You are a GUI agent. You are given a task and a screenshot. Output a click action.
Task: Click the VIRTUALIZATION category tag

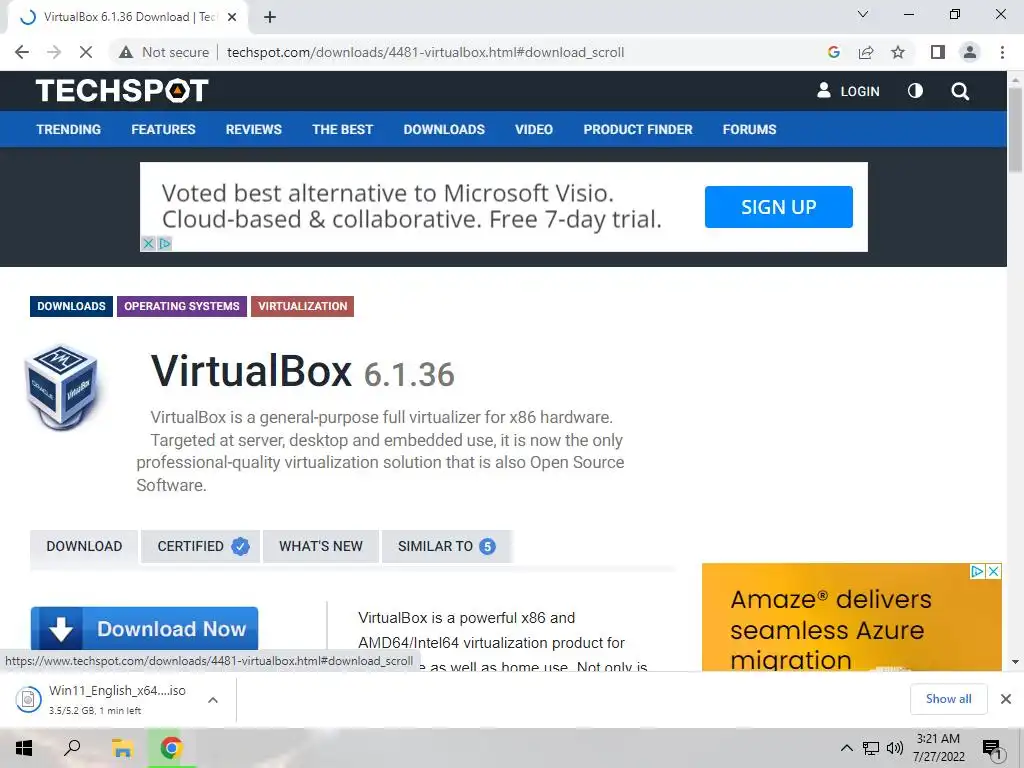pos(302,306)
